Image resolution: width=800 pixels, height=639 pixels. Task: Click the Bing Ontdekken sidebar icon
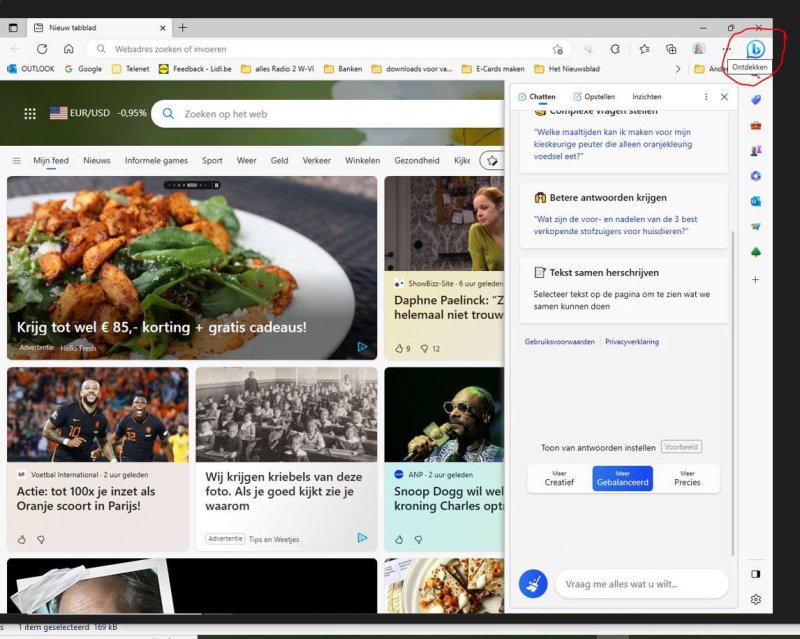756,48
